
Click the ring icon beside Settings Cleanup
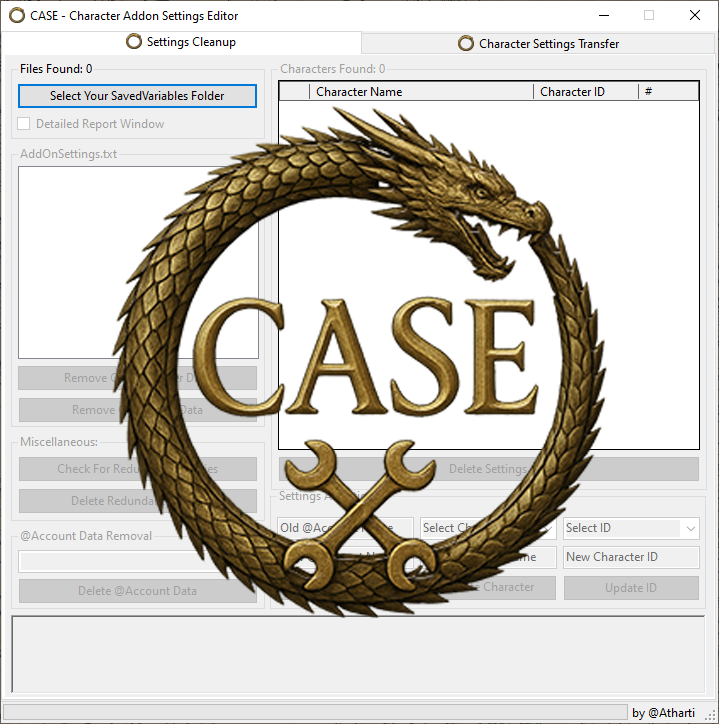(x=134, y=42)
